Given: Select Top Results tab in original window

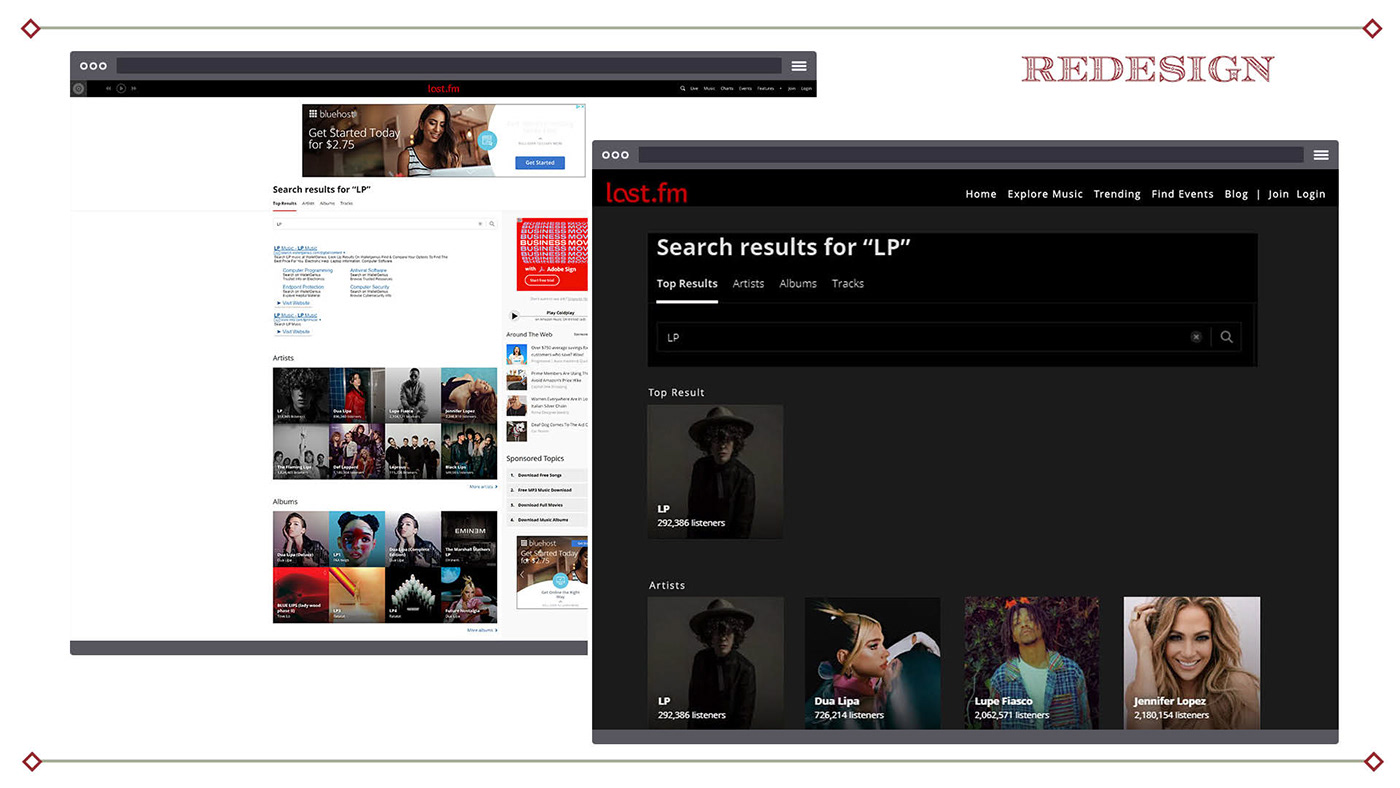Looking at the screenshot, I should click(x=284, y=203).
